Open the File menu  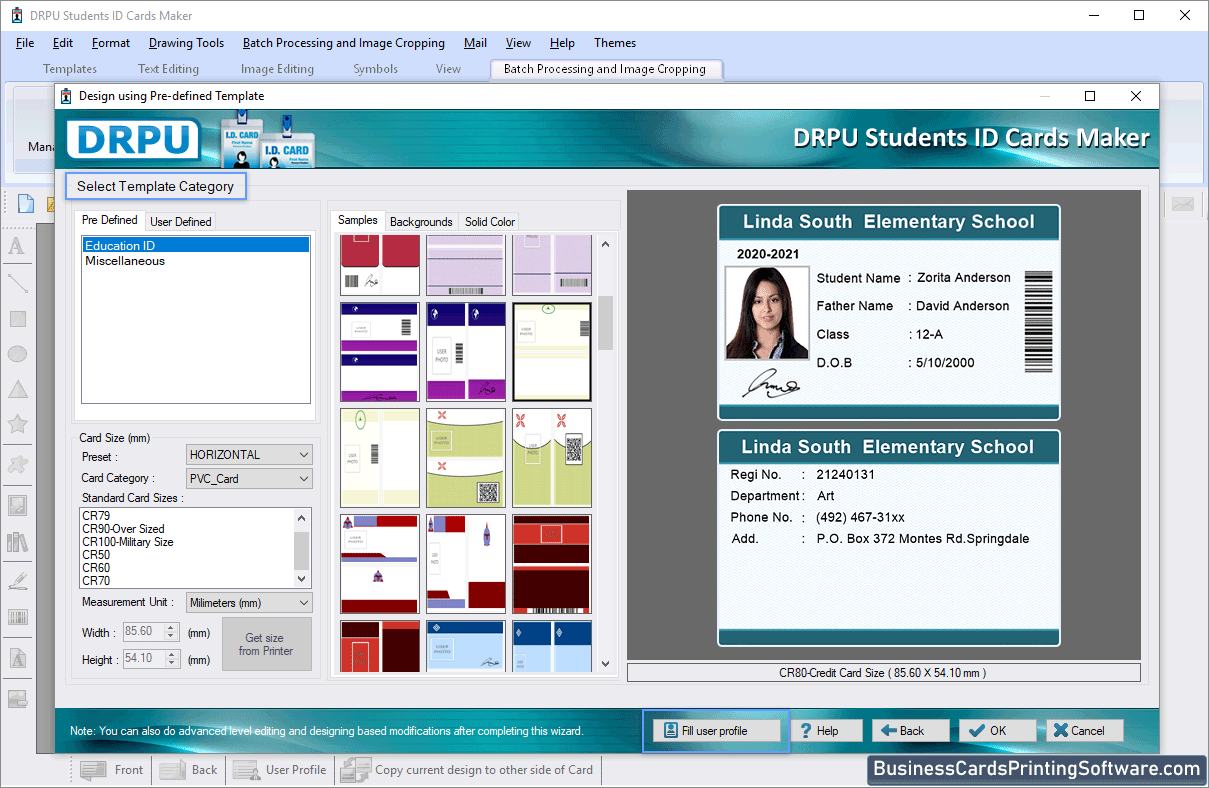coord(25,43)
